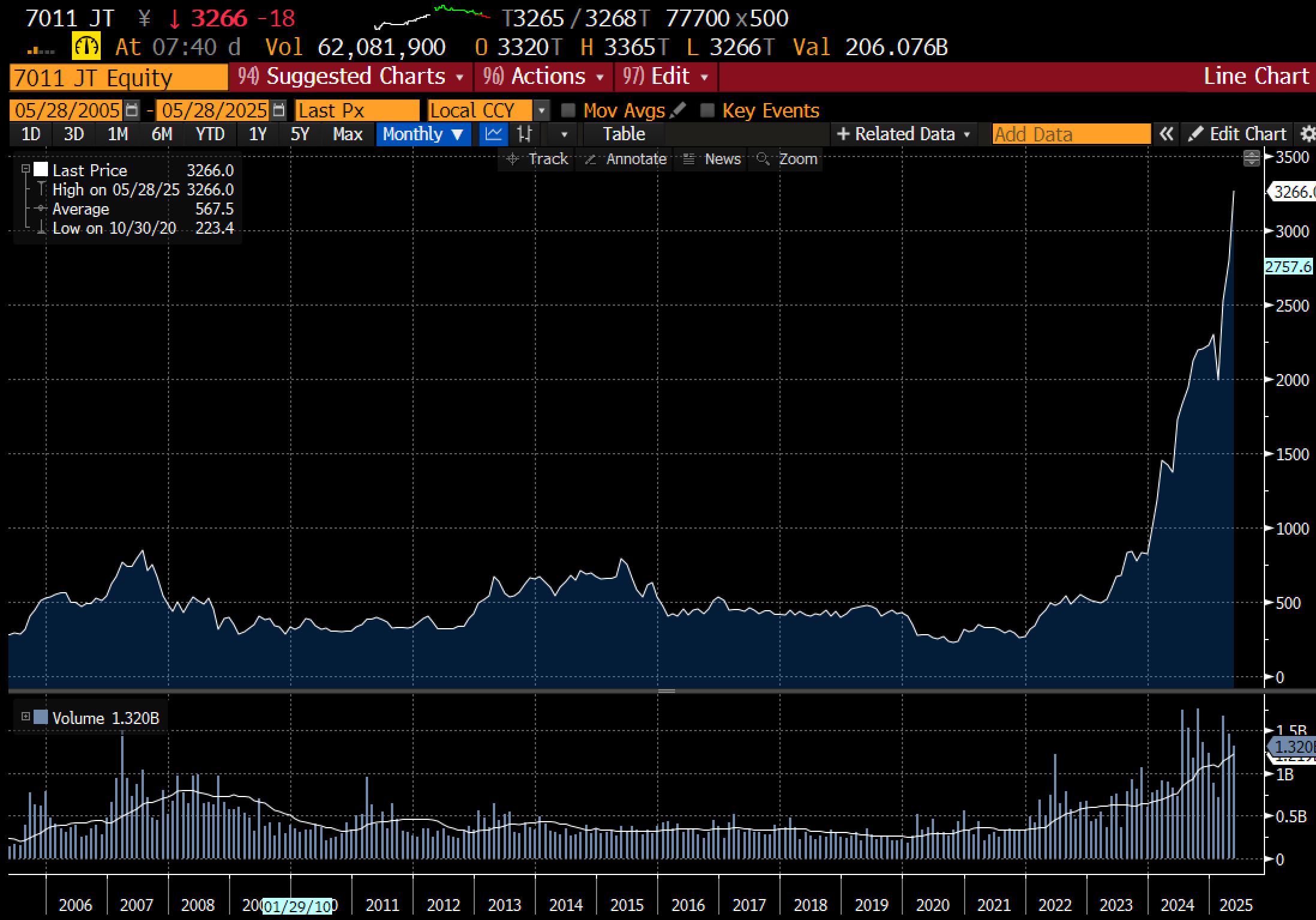Open the Monthly periodicity dropdown

(423, 134)
